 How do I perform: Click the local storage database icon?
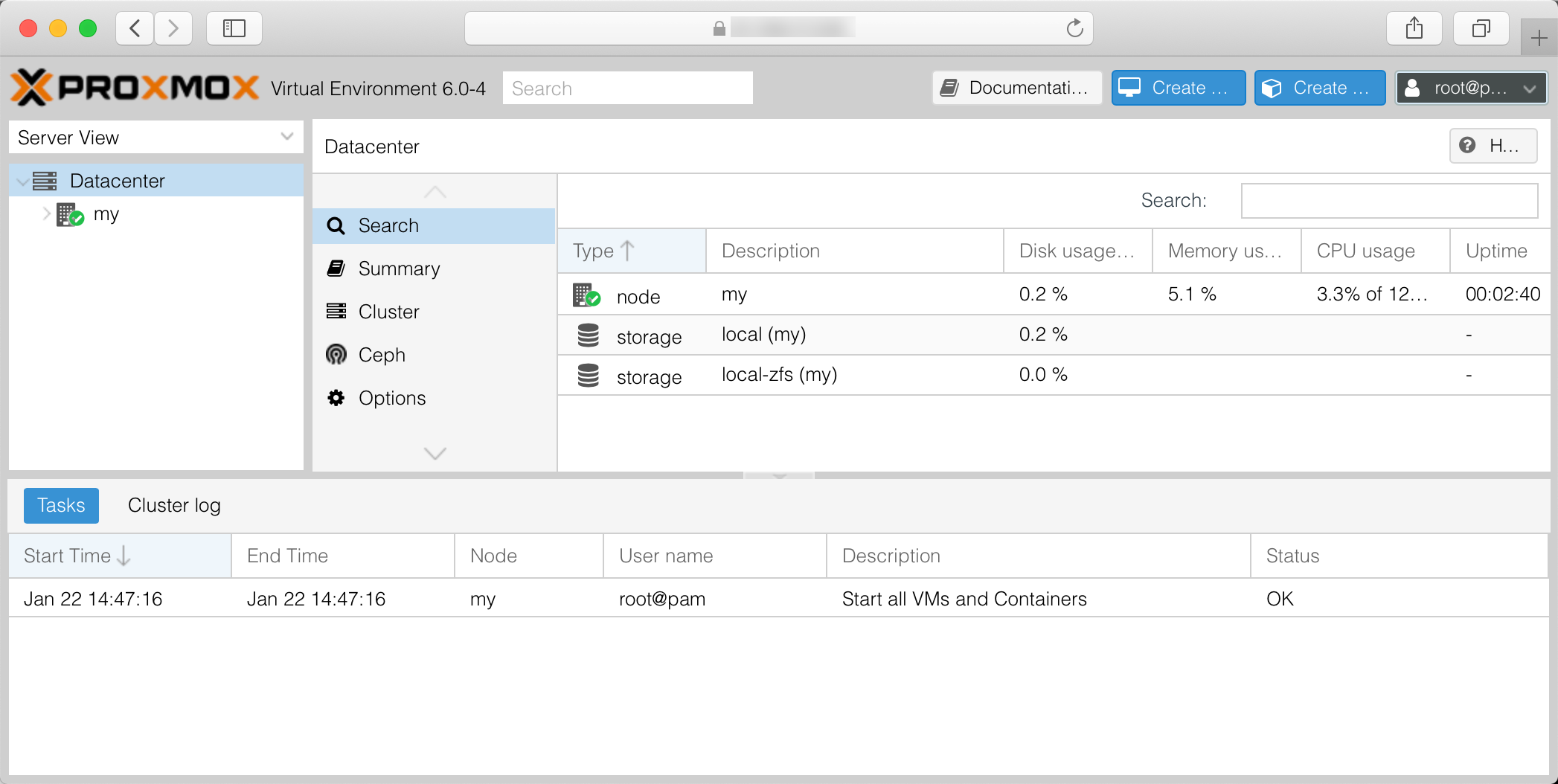coord(588,335)
